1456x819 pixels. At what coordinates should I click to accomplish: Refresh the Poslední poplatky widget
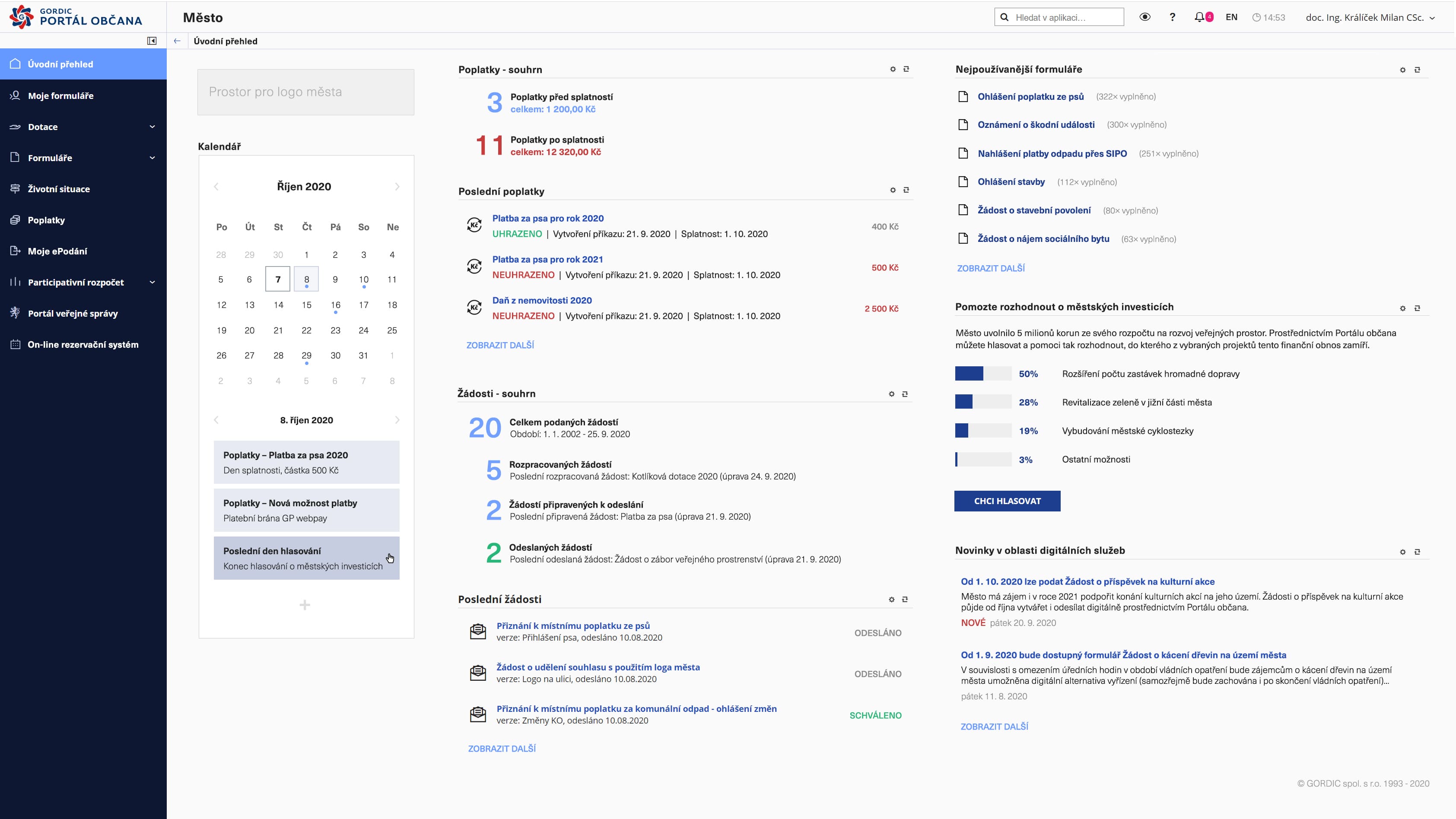906,190
